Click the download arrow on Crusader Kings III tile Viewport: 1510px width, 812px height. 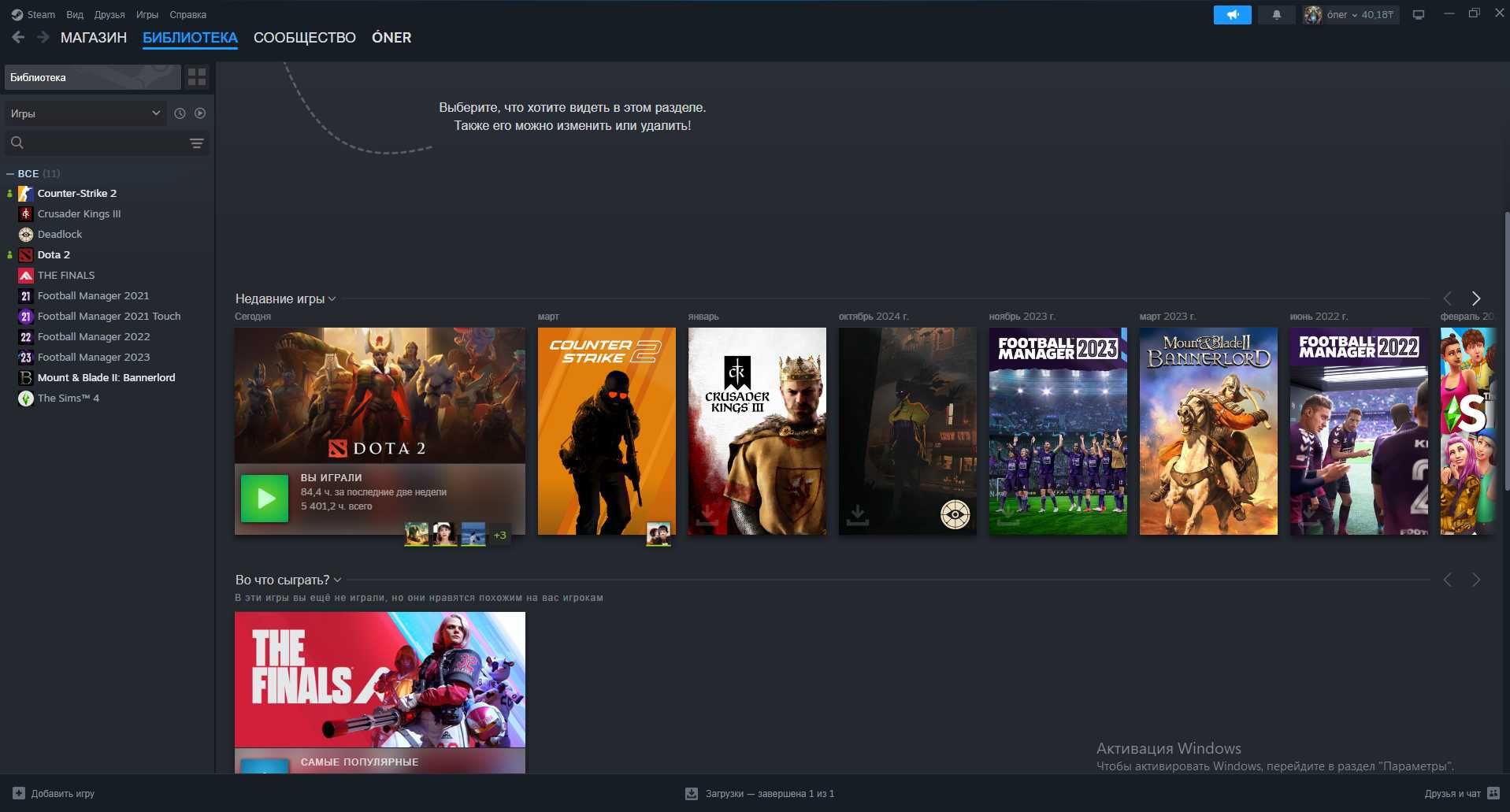[707, 516]
